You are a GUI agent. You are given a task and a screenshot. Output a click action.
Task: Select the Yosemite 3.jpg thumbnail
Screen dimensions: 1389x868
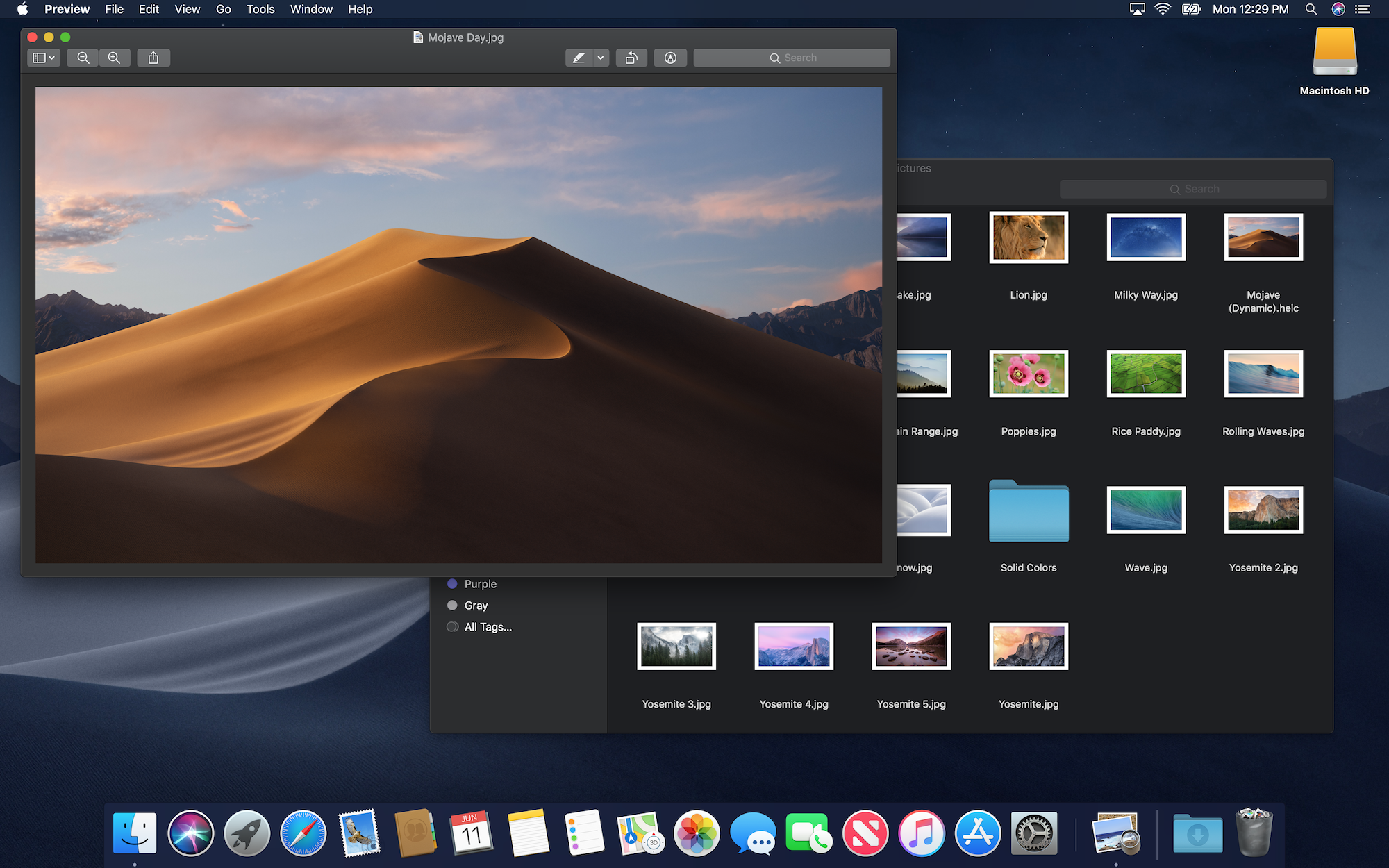676,646
